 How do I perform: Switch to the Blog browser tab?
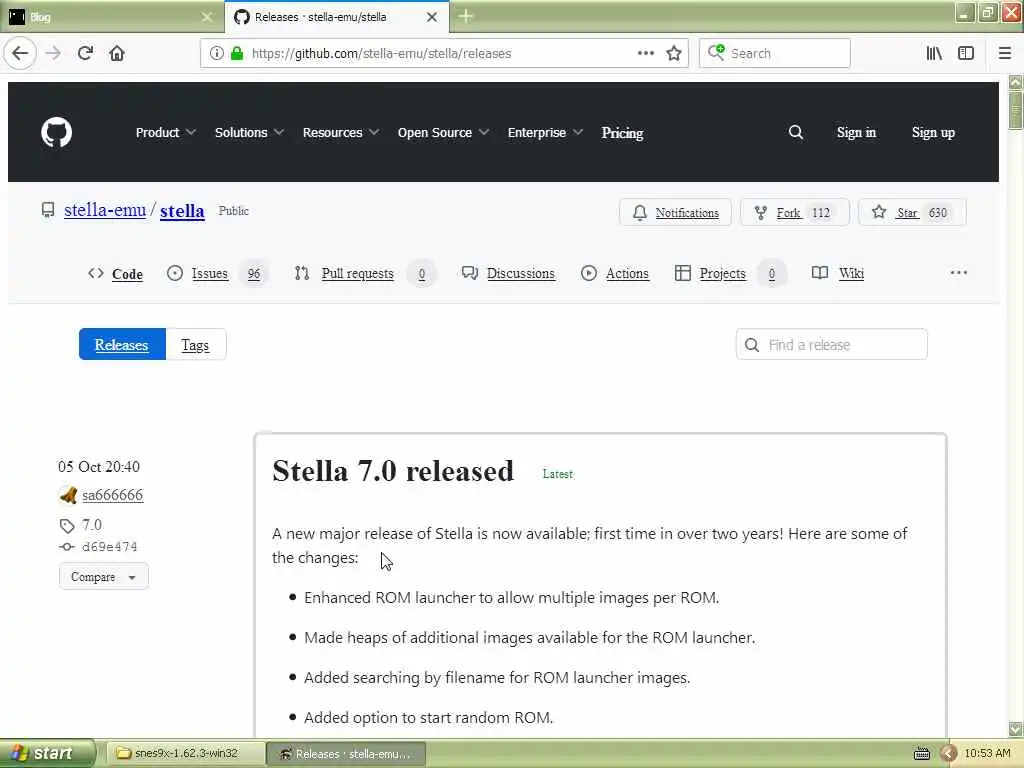click(112, 17)
